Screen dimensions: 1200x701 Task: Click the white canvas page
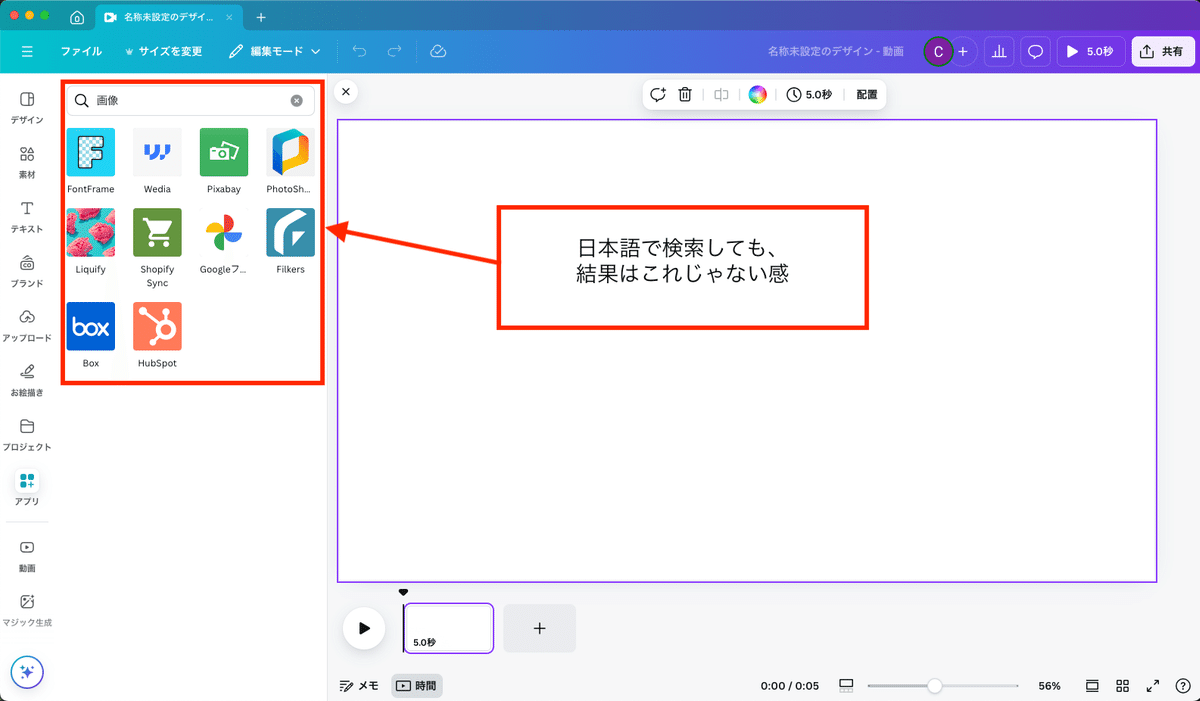tap(746, 350)
